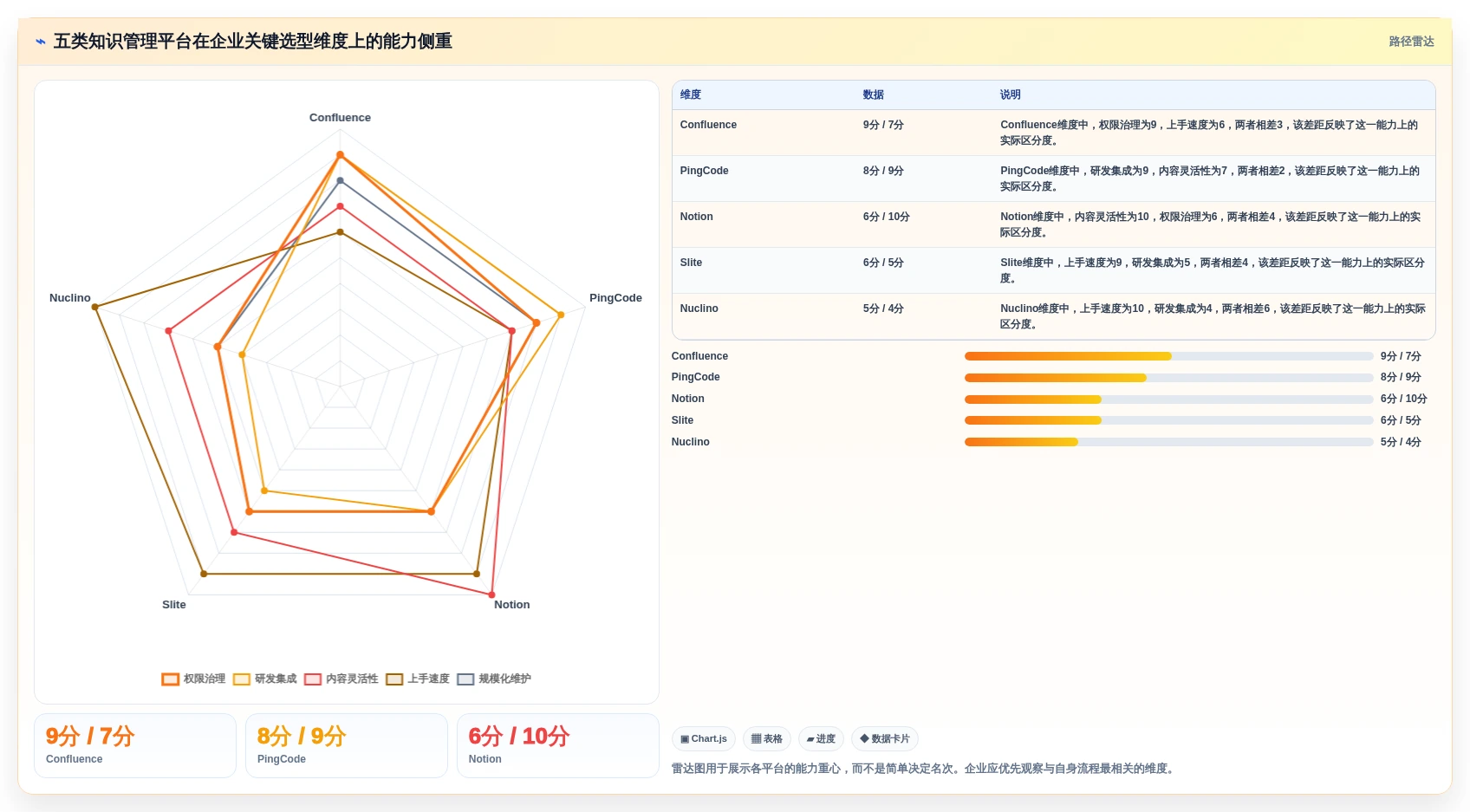Open the 8分 / 9分 PingCode card

click(x=347, y=745)
